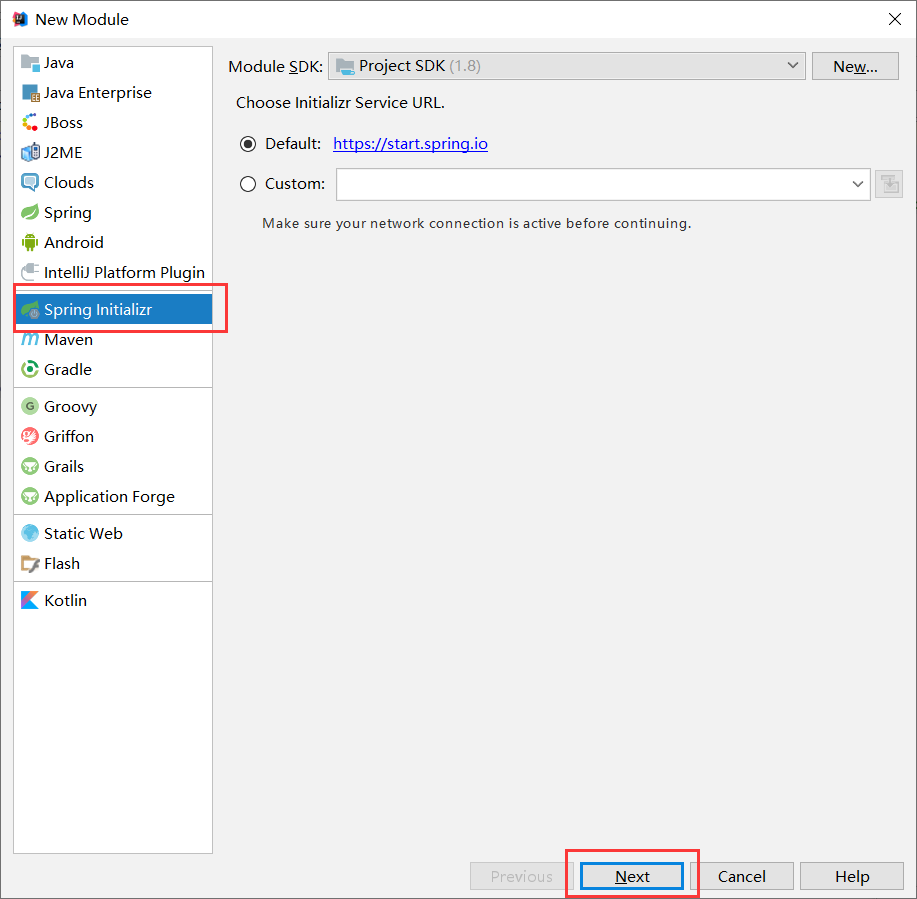Image resolution: width=917 pixels, height=899 pixels.
Task: Click the Gradle label text
Action: coord(68,370)
